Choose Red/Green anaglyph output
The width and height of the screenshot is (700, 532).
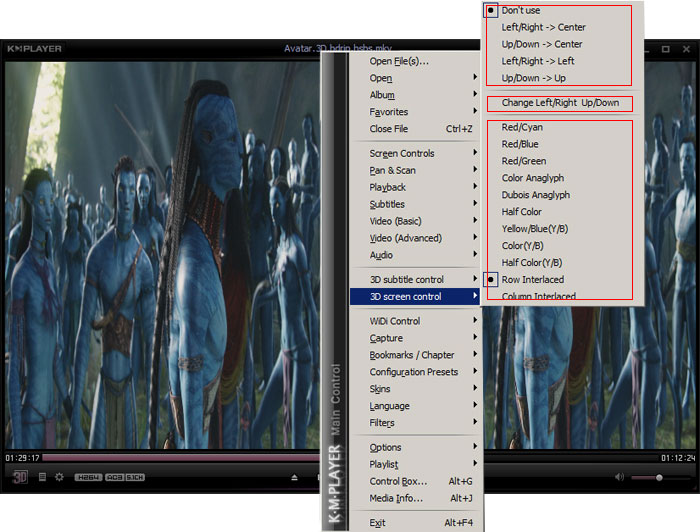(564, 161)
